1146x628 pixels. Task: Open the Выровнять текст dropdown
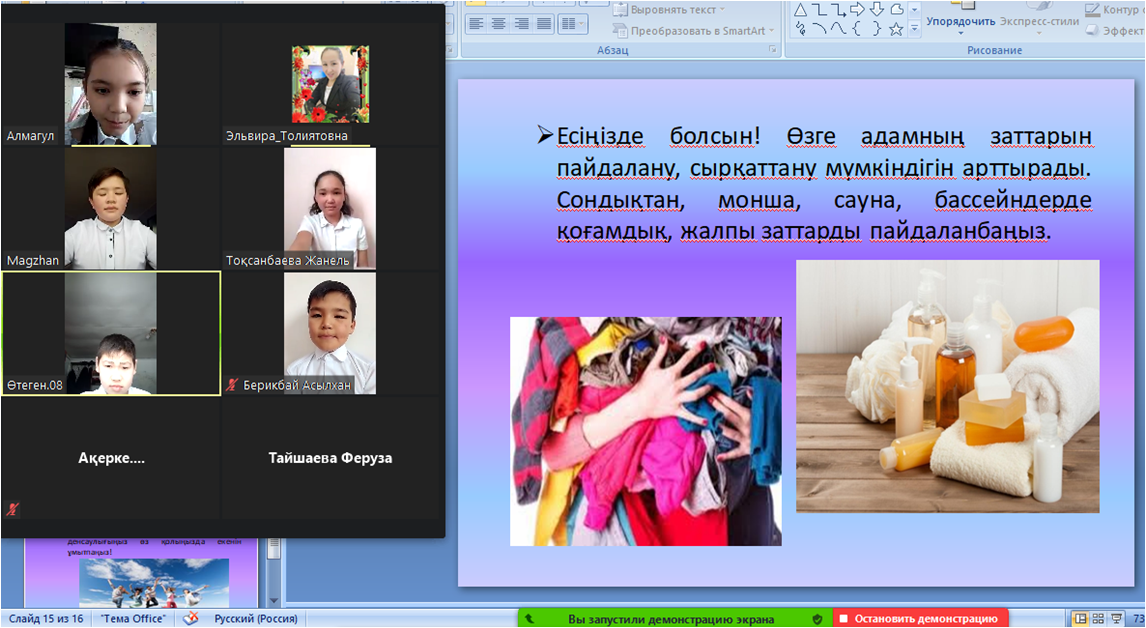(x=672, y=10)
